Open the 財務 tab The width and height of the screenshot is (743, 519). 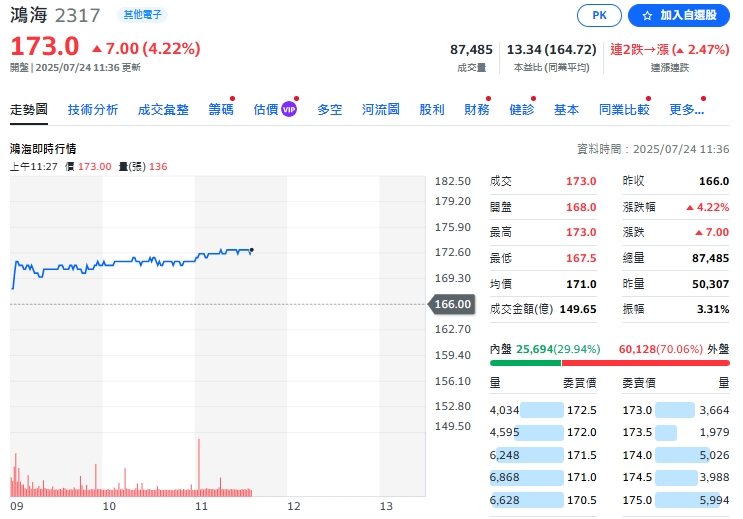(x=477, y=109)
